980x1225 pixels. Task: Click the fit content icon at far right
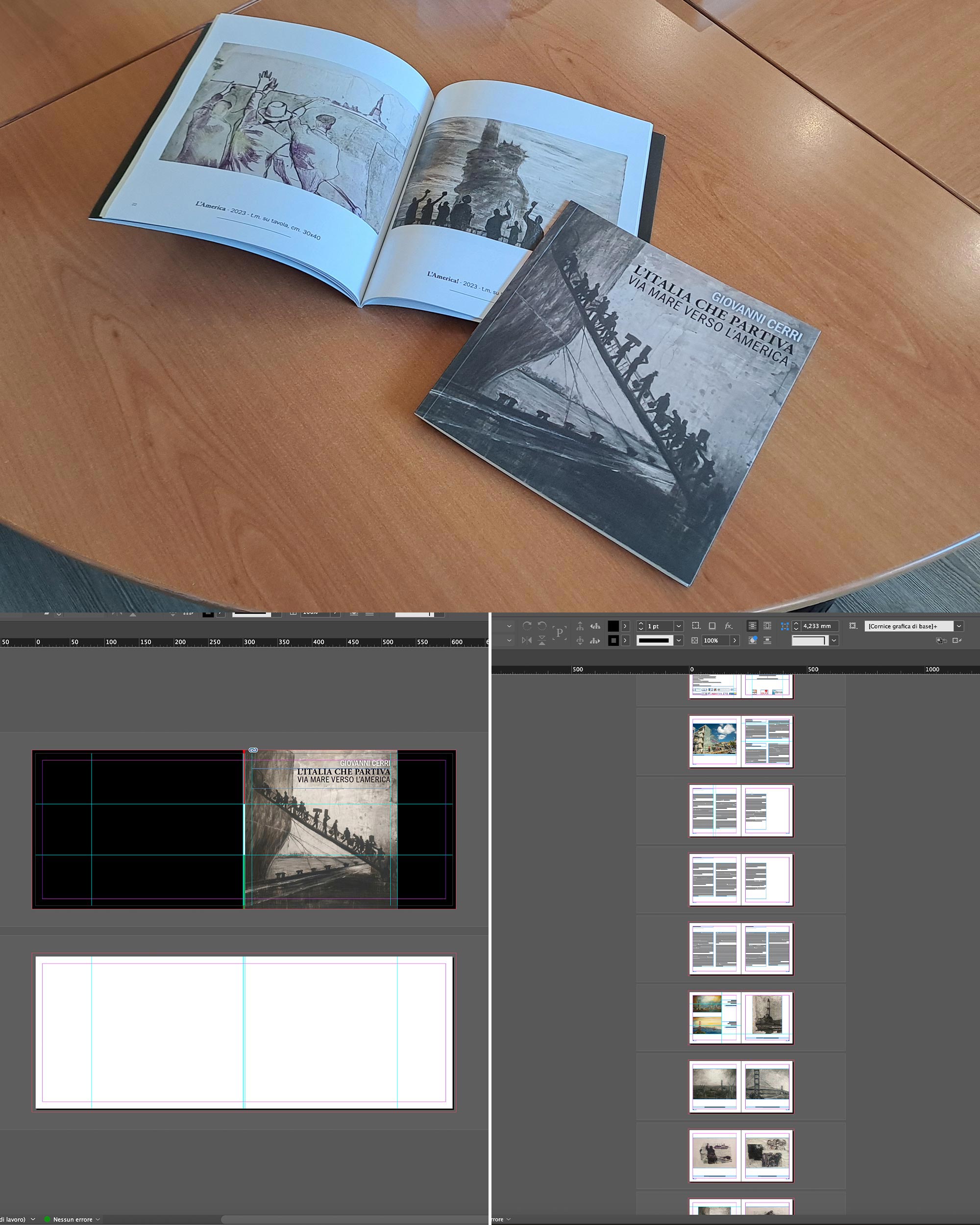pyautogui.click(x=957, y=640)
